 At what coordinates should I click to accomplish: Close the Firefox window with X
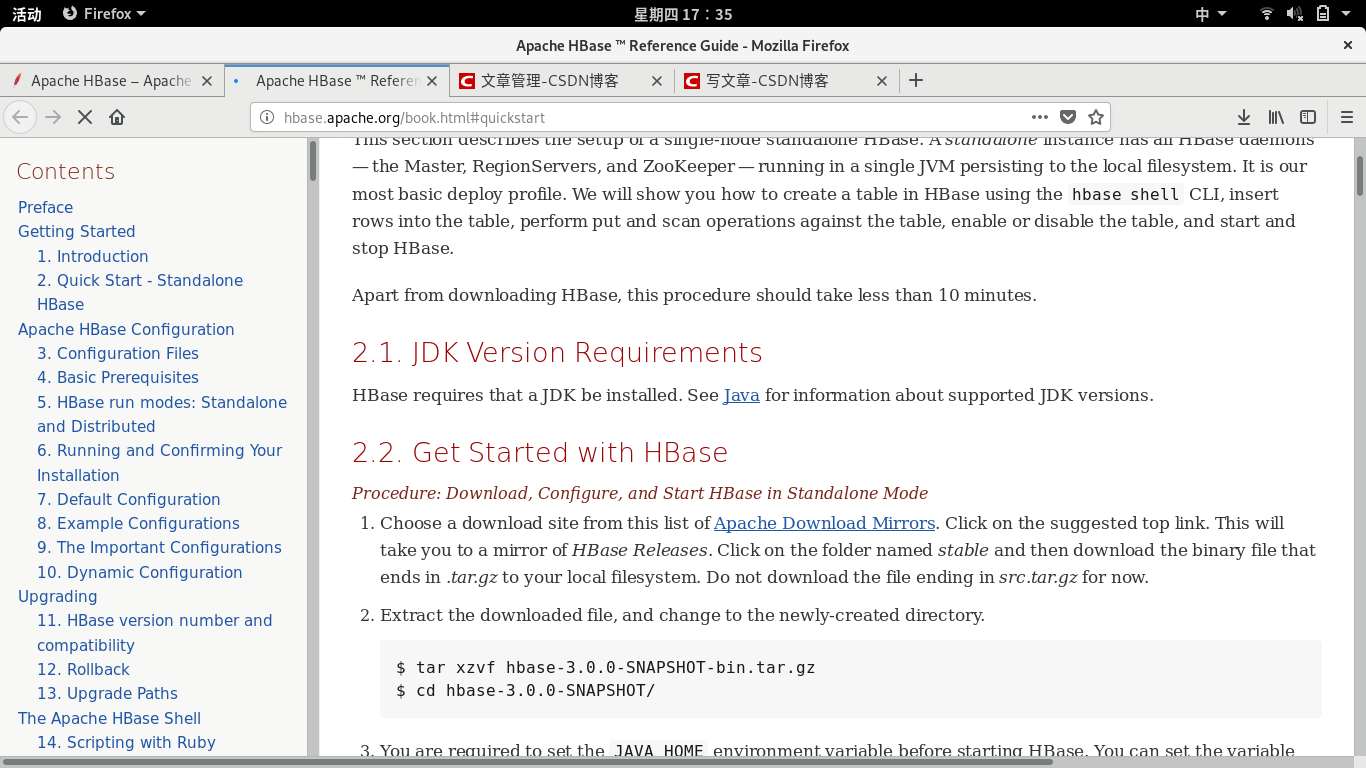click(x=1347, y=45)
